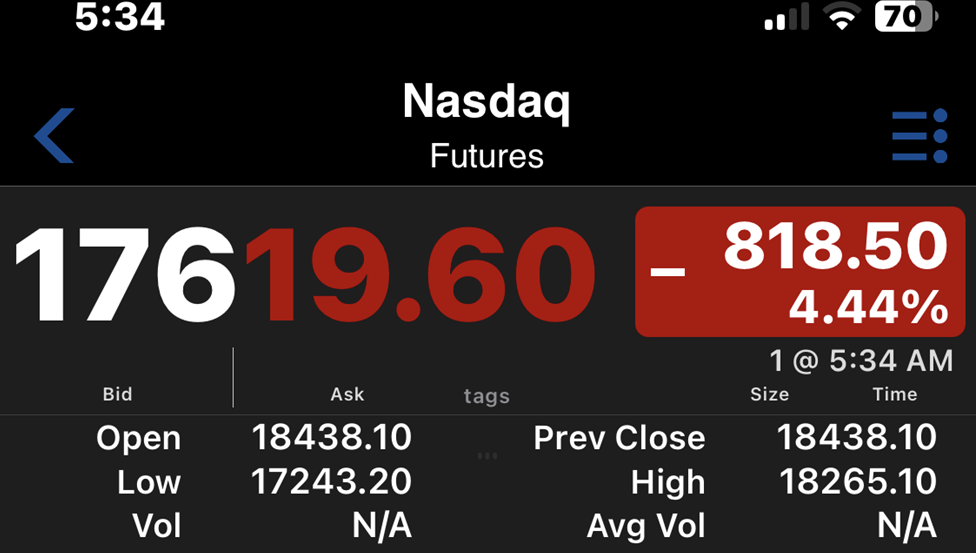
Task: Tap the three-dot page indicator
Action: pyautogui.click(x=487, y=456)
